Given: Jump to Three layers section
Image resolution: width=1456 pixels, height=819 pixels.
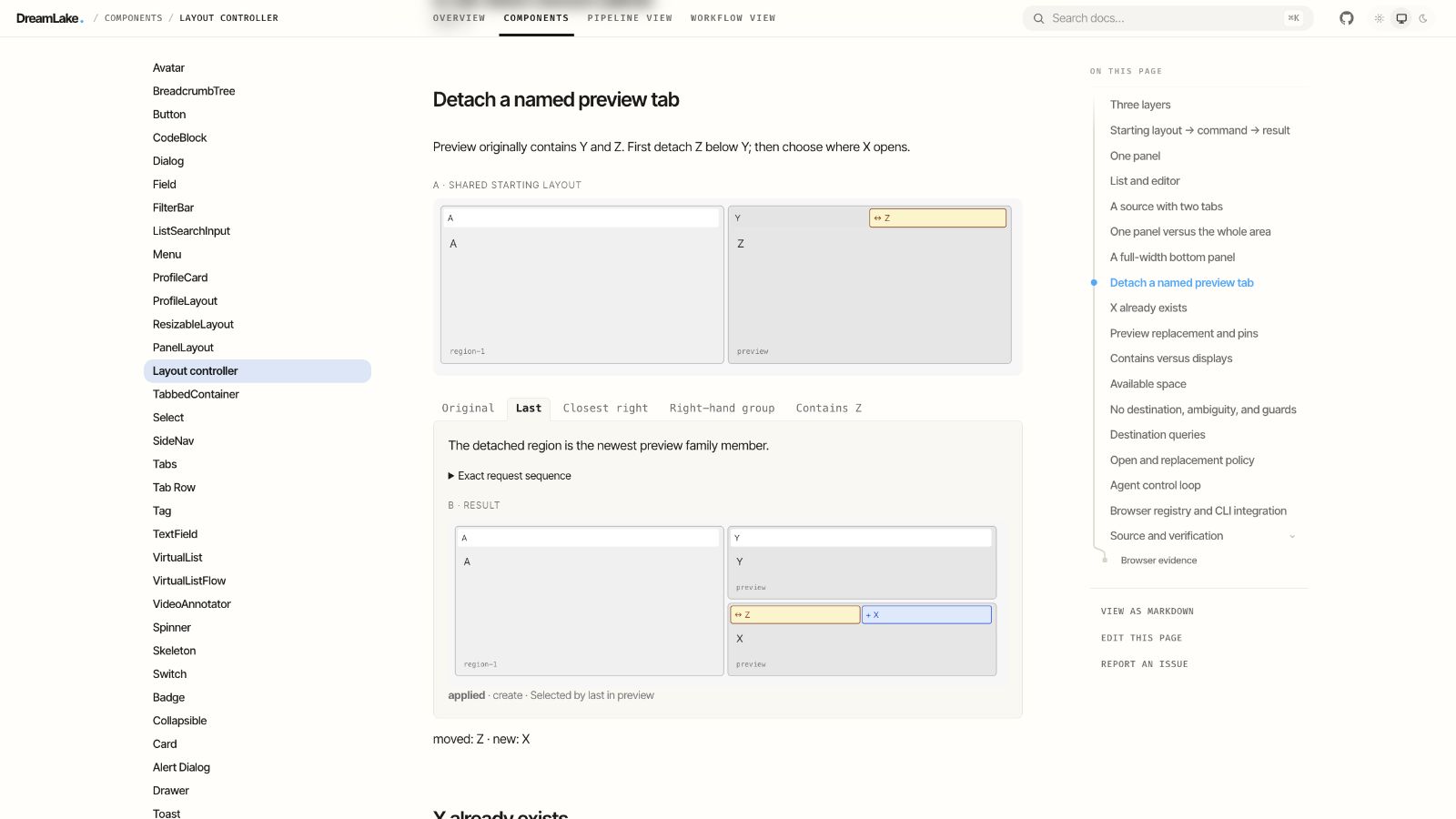Looking at the screenshot, I should pos(1140,105).
